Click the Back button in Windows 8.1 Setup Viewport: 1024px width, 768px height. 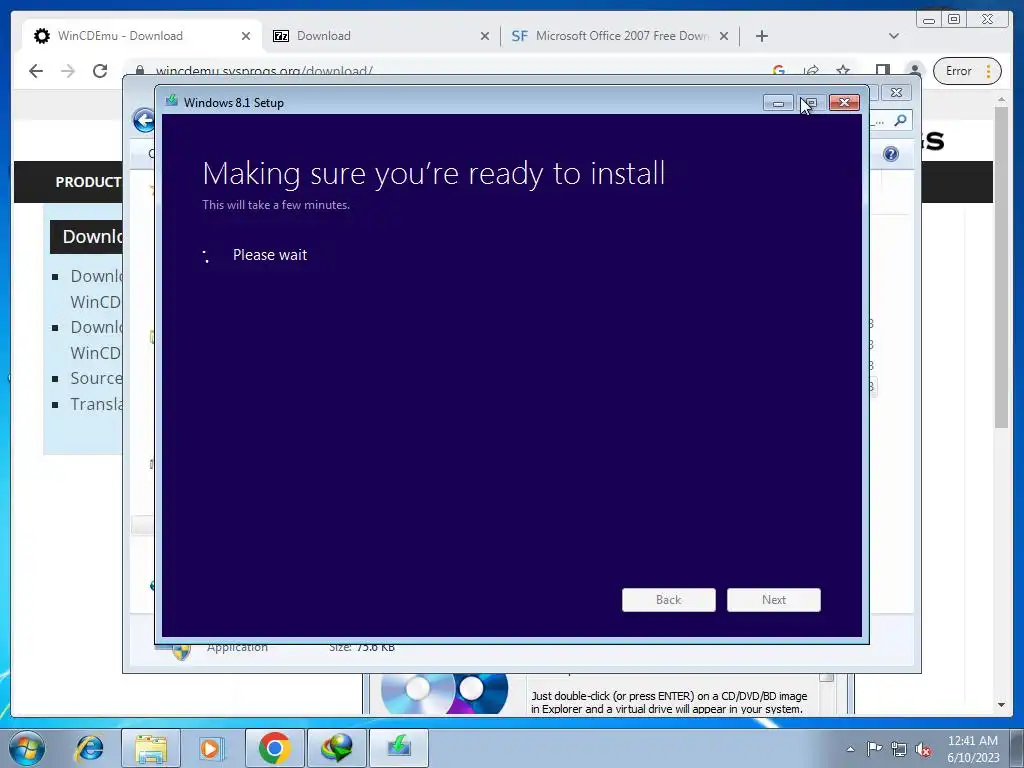pos(669,600)
